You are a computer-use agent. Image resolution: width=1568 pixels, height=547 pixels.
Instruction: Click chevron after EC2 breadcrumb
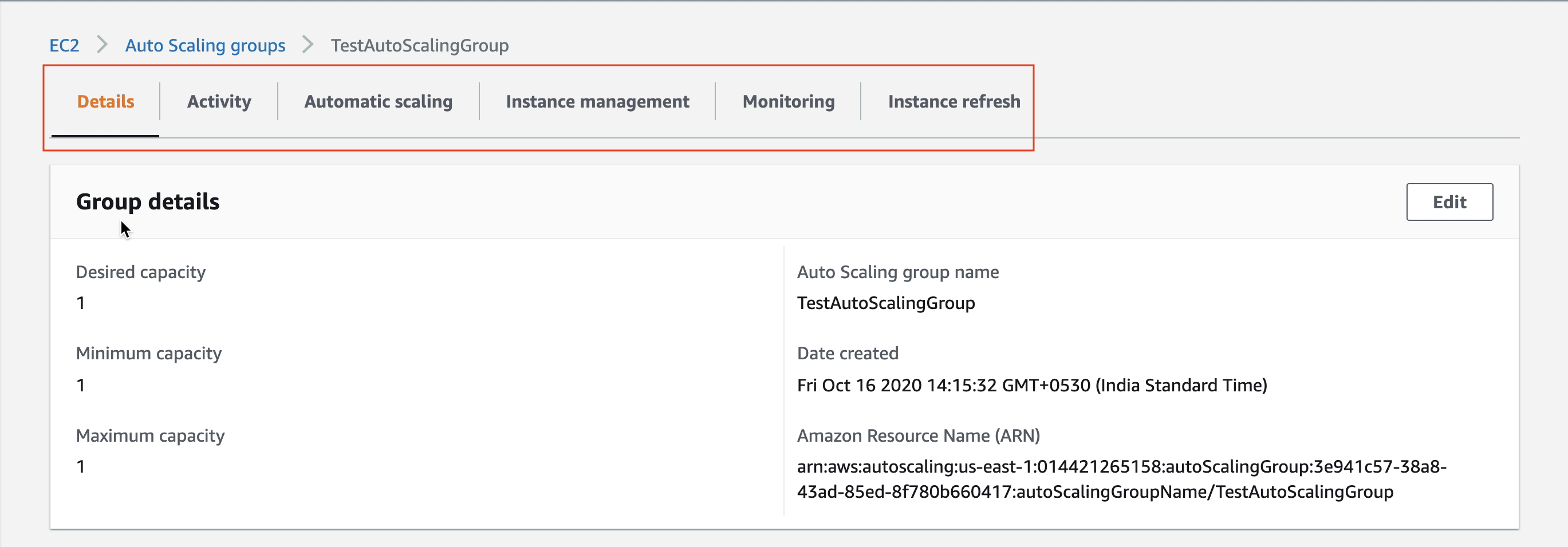click(103, 45)
